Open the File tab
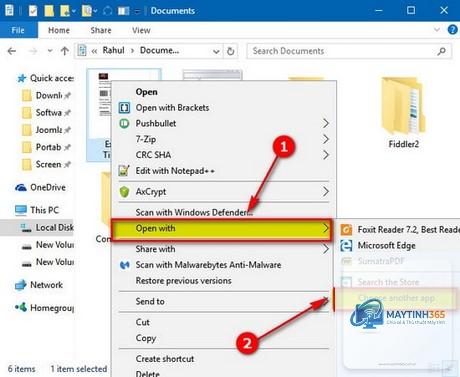 click(18, 30)
